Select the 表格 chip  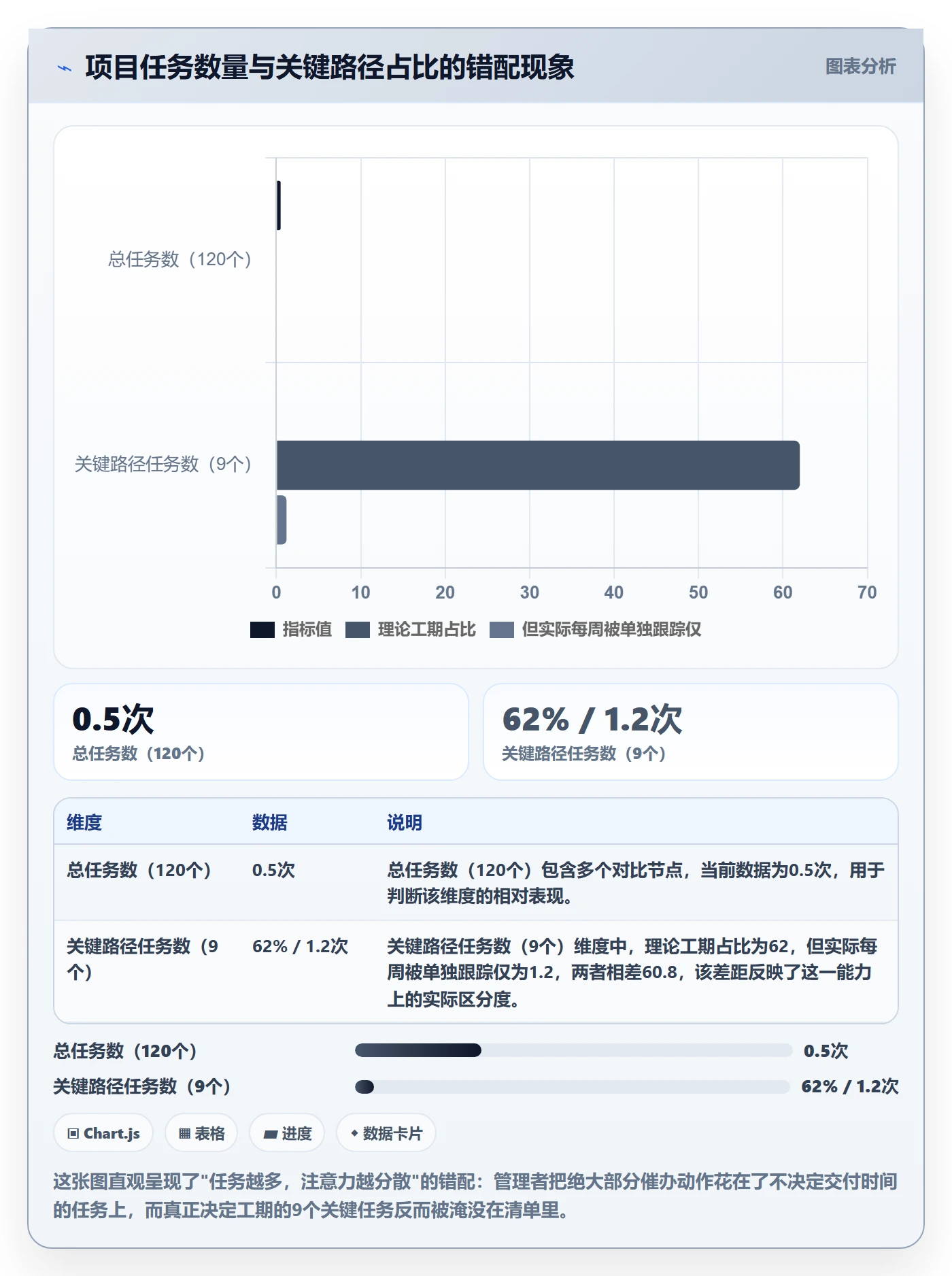point(201,1133)
